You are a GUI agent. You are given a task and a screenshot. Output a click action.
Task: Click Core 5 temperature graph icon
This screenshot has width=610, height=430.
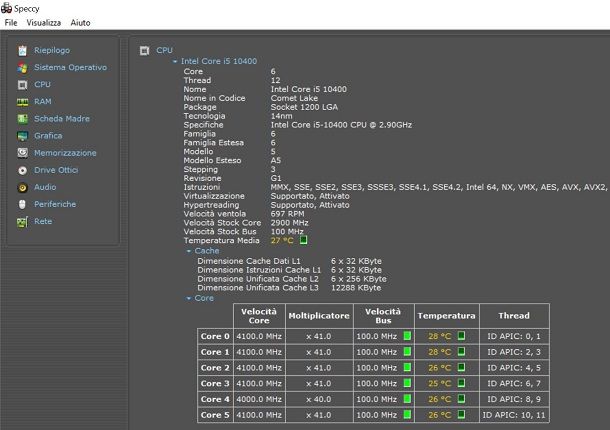pyautogui.click(x=461, y=415)
